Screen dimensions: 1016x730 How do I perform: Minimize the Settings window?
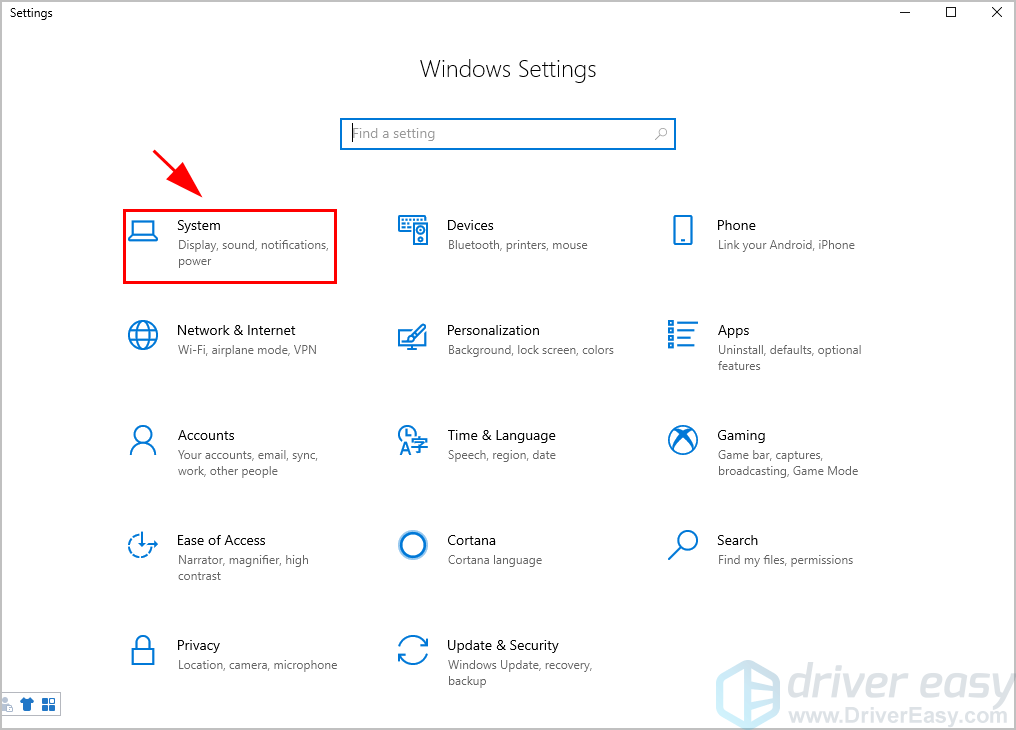[905, 13]
